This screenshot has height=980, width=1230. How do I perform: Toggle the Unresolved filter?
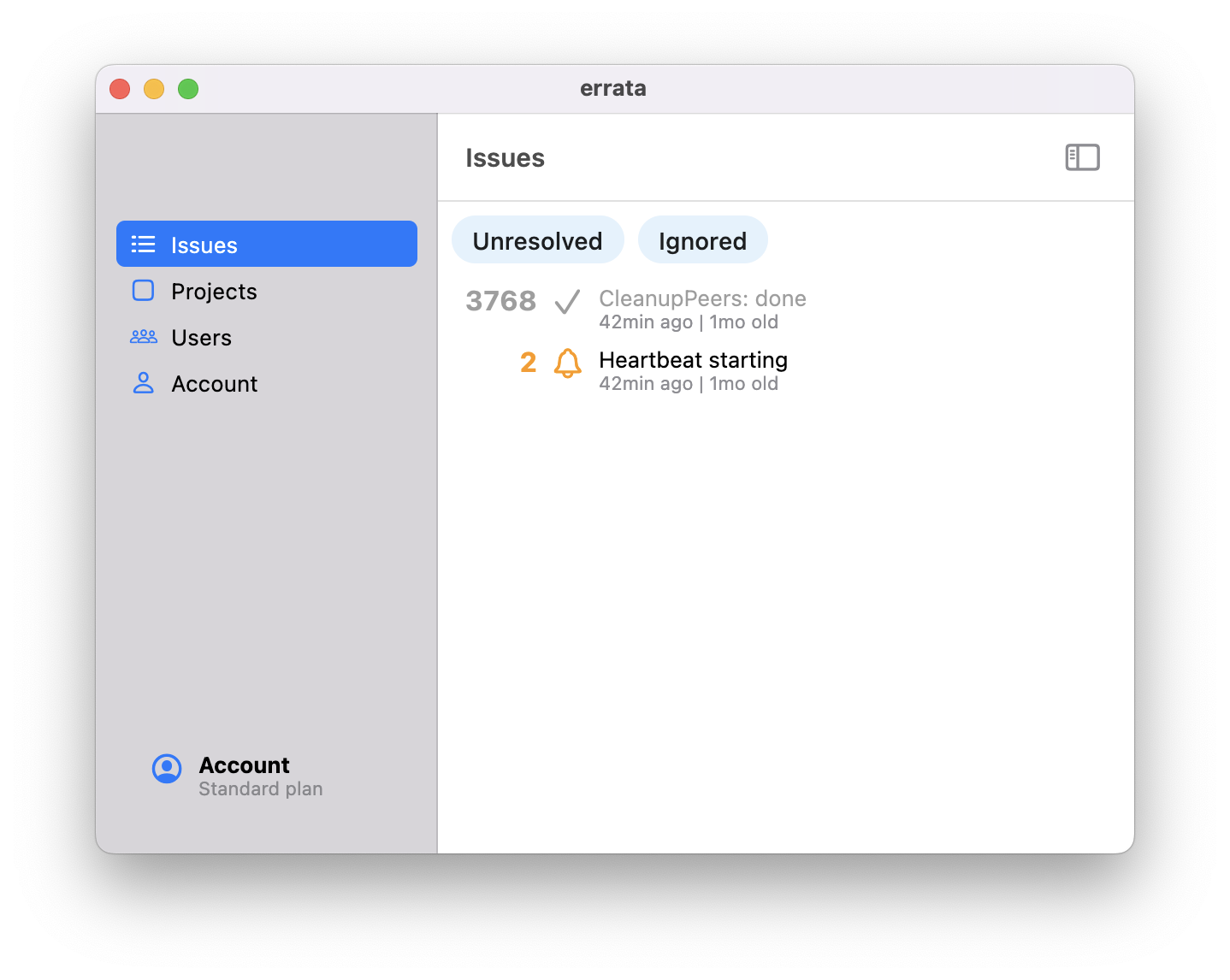coord(537,240)
